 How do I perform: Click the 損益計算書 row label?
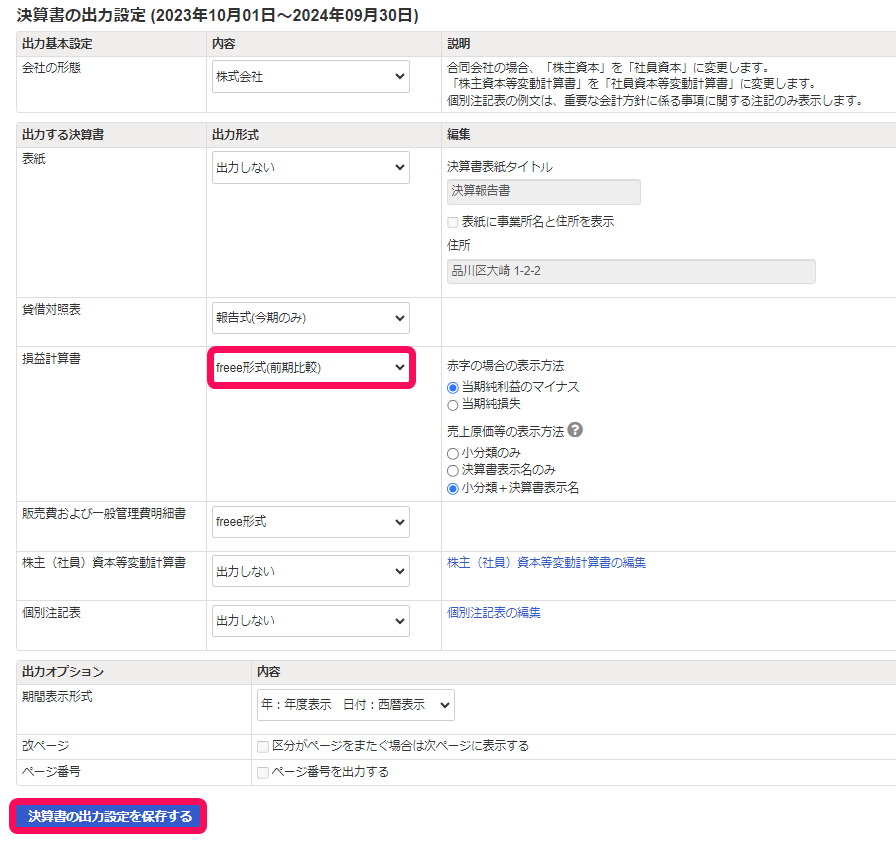[51, 359]
